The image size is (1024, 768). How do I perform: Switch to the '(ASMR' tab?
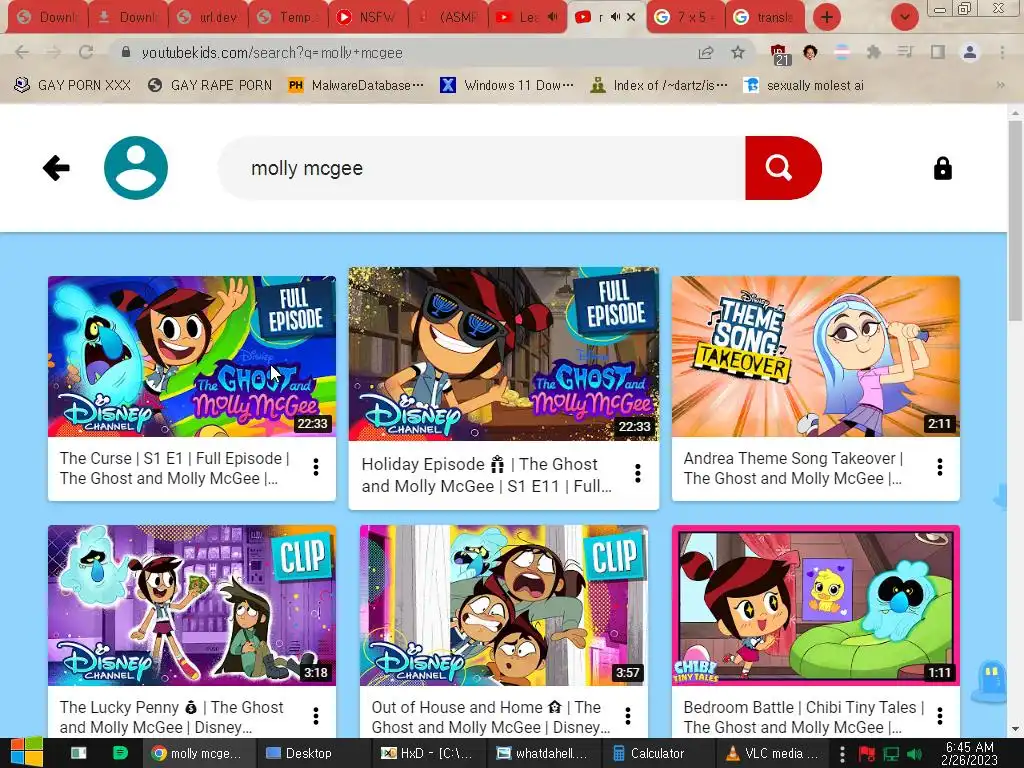tap(447, 17)
